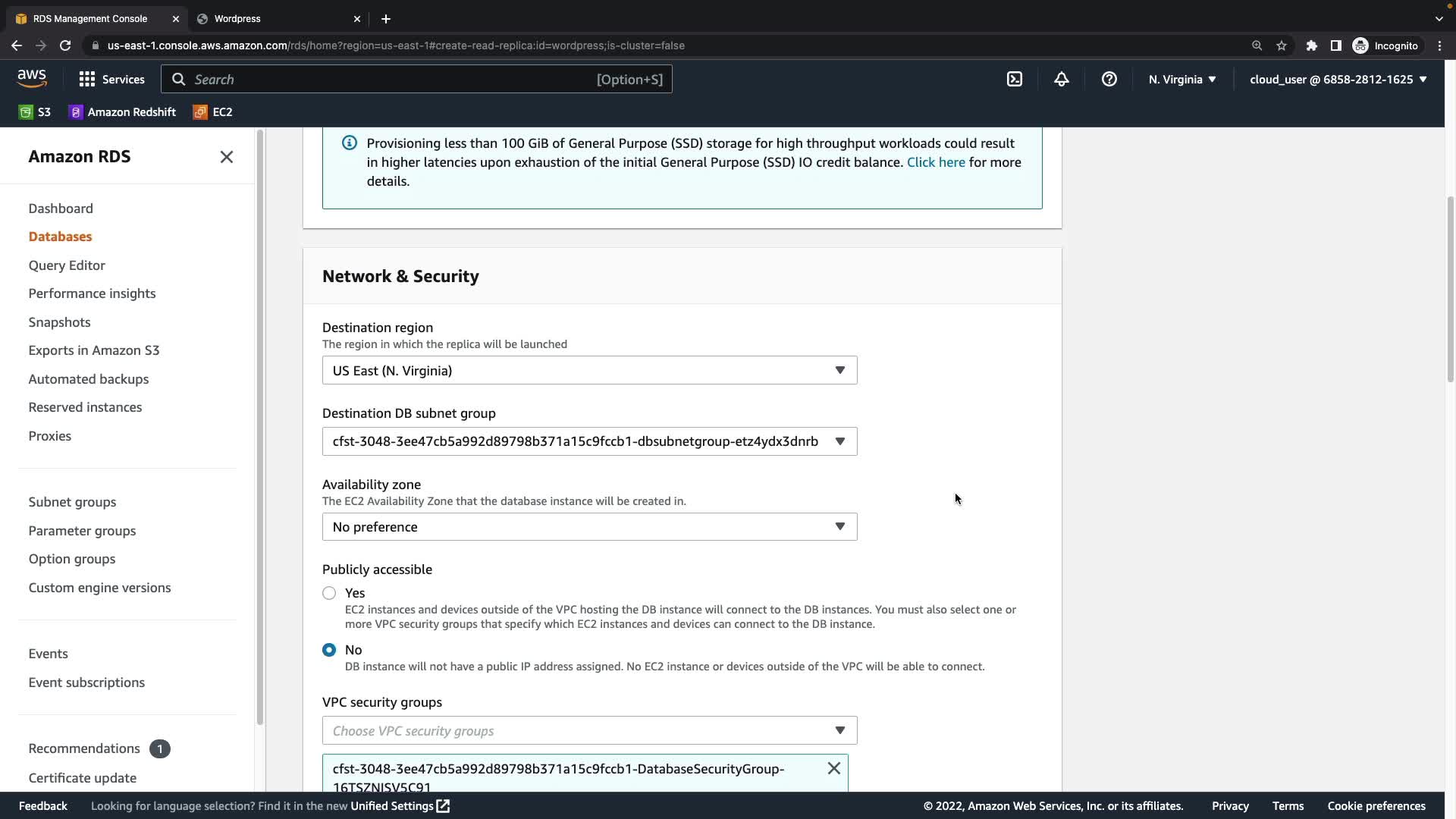Open AWS CloudShell icon in header
Viewport: 1456px width, 819px height.
click(x=1014, y=79)
